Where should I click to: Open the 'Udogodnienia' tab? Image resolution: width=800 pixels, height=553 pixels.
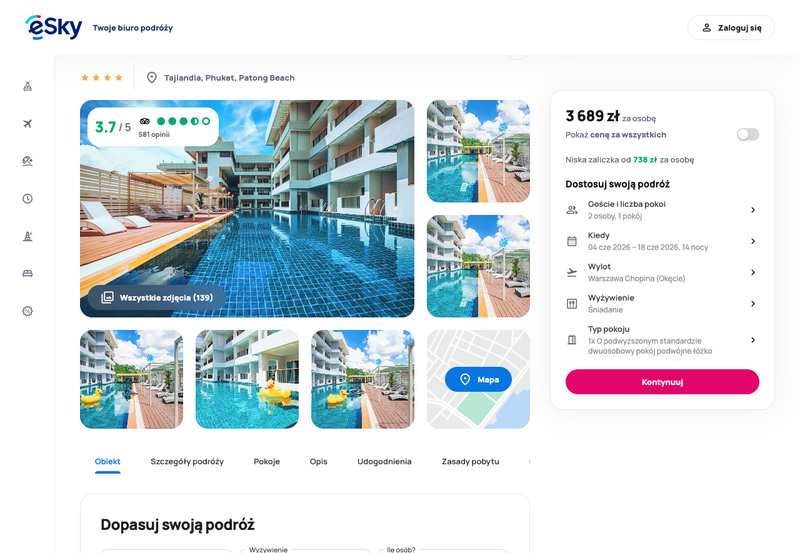point(384,461)
